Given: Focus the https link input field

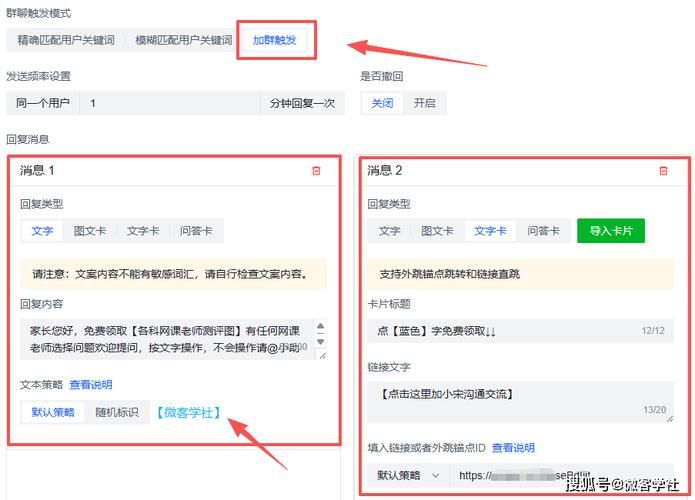Looking at the screenshot, I should pos(562,476).
